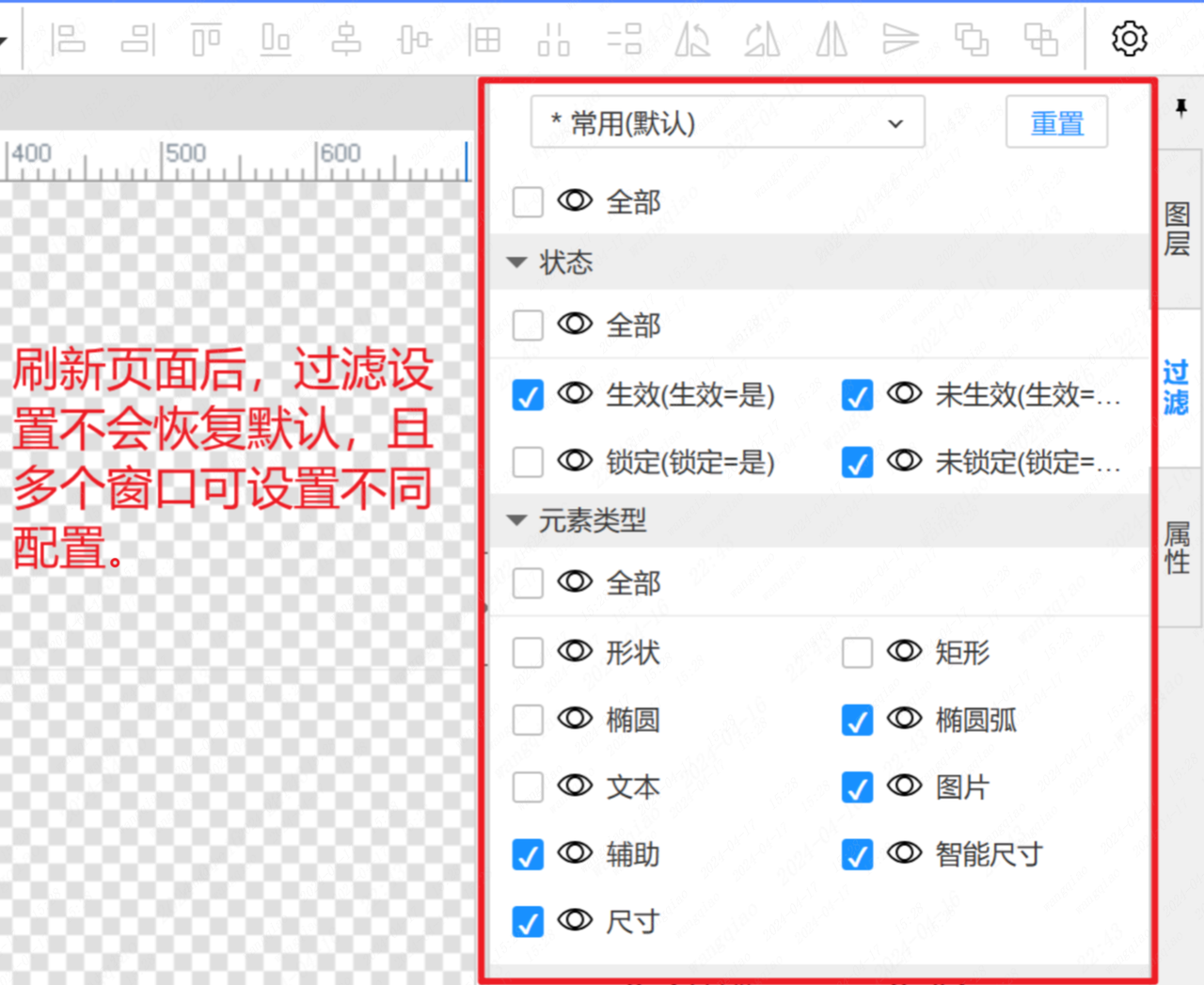1204x985 pixels.
Task: Toggle eye icon next to 生效(生效=是)
Action: (x=575, y=393)
